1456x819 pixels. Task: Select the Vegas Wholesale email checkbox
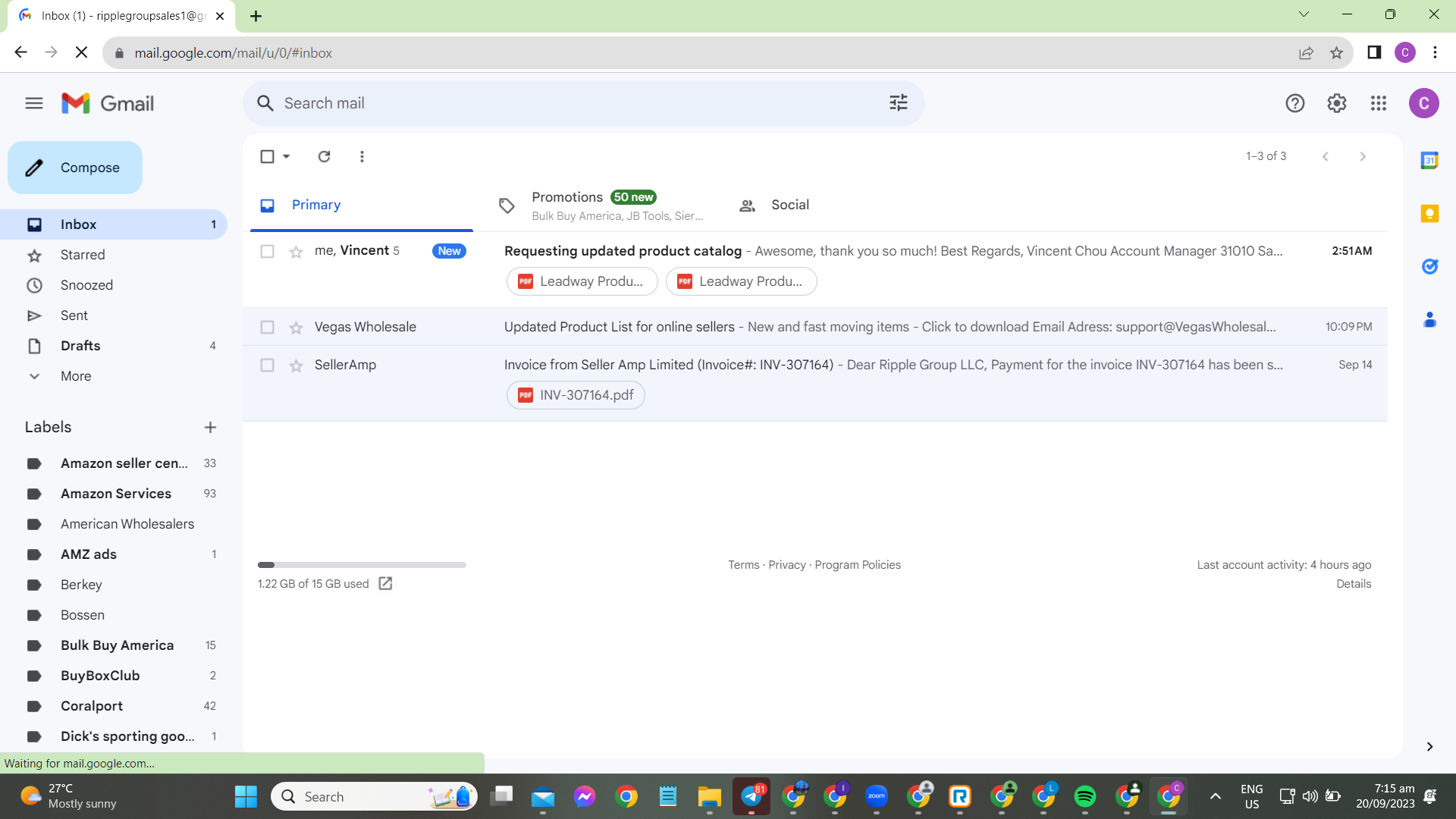pyautogui.click(x=267, y=327)
